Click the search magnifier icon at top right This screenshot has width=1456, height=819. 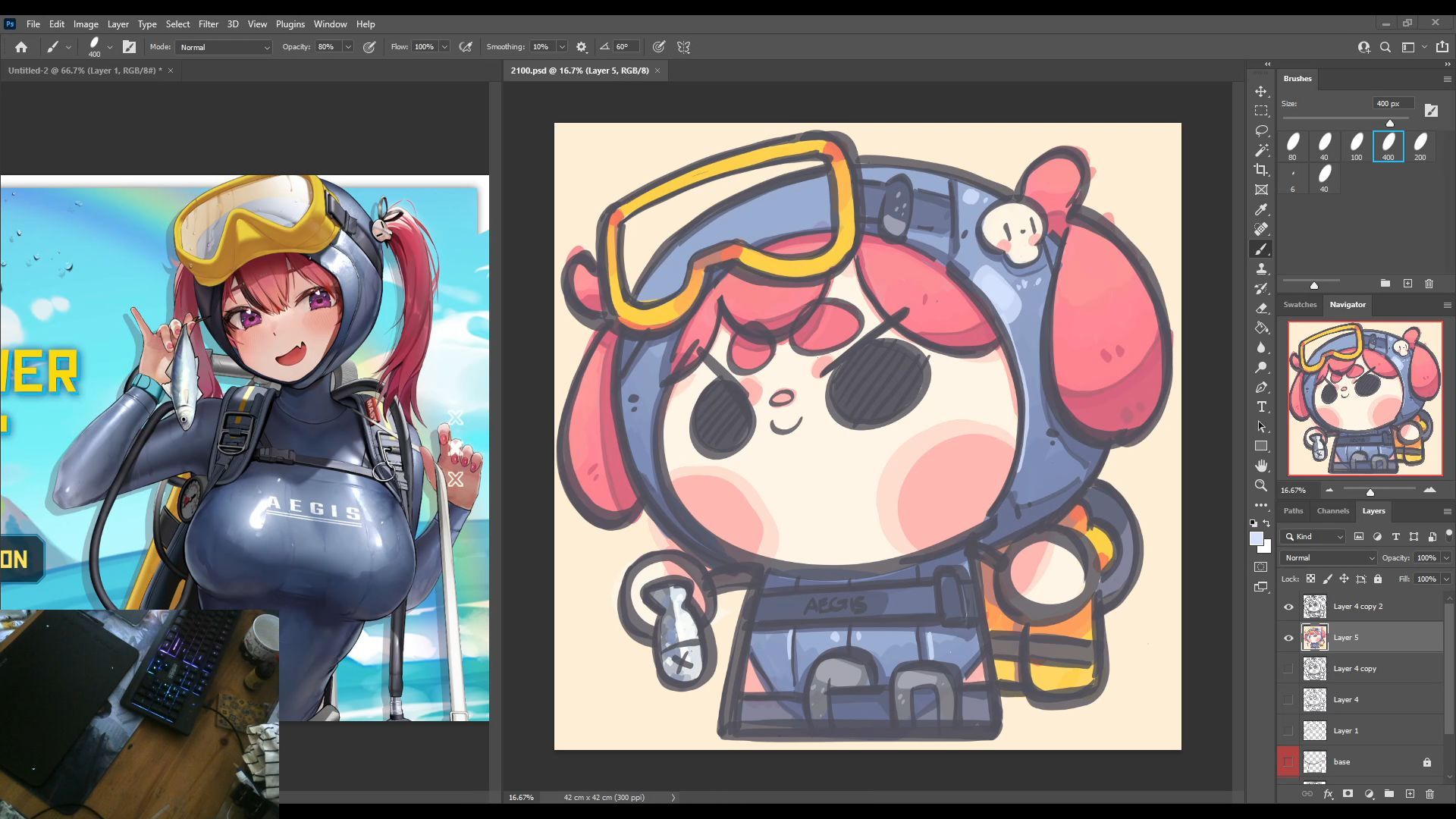coord(1385,47)
